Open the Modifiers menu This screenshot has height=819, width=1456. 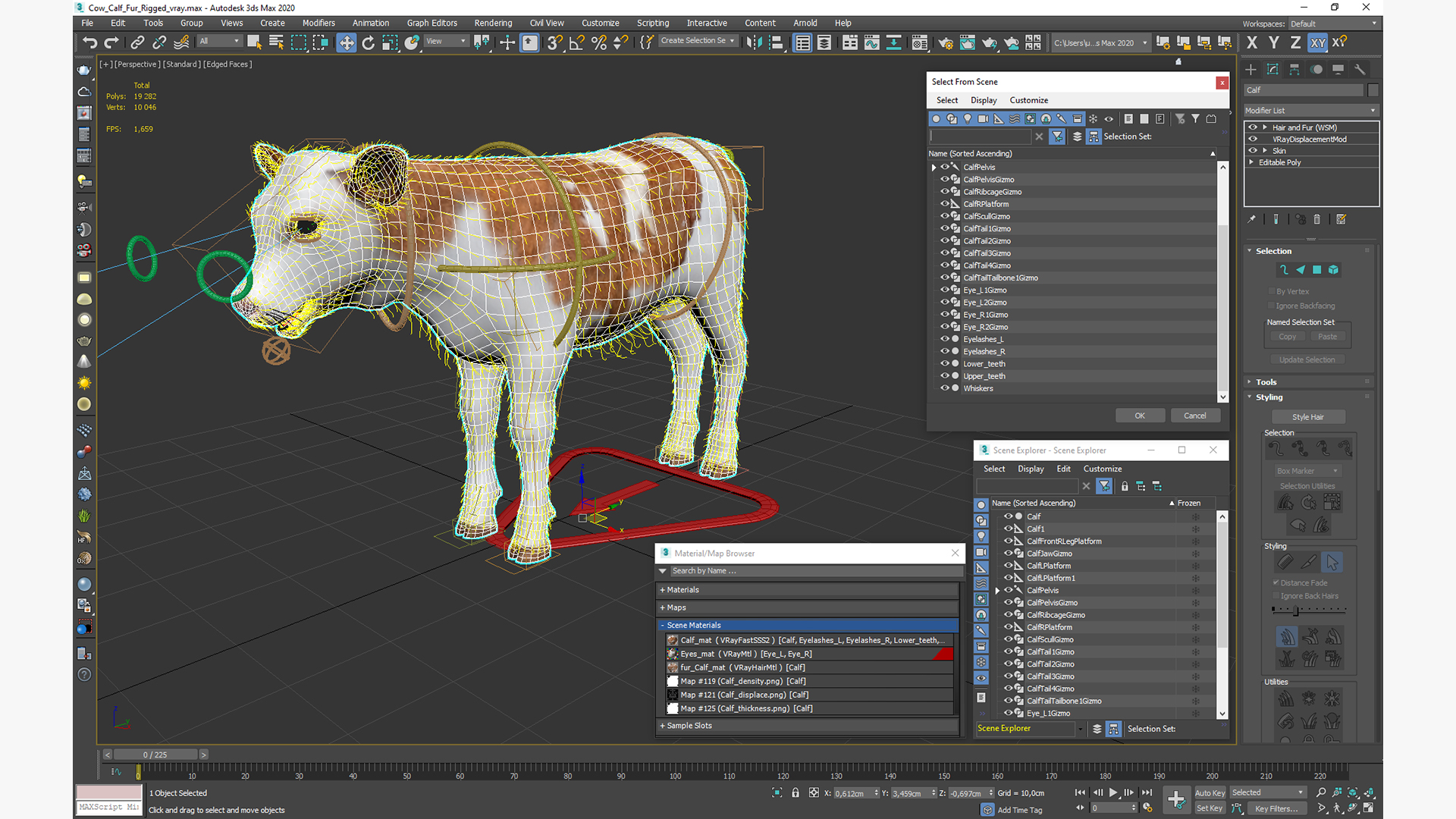point(318,23)
